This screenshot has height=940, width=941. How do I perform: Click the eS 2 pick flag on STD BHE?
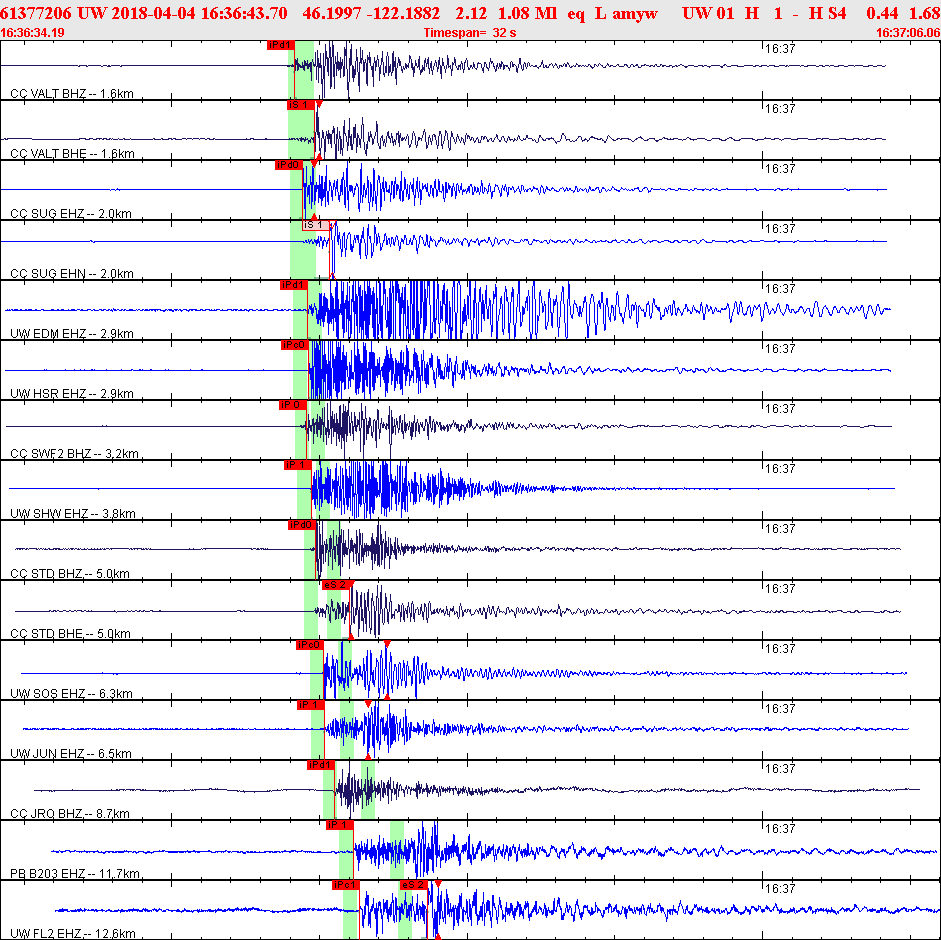point(335,585)
